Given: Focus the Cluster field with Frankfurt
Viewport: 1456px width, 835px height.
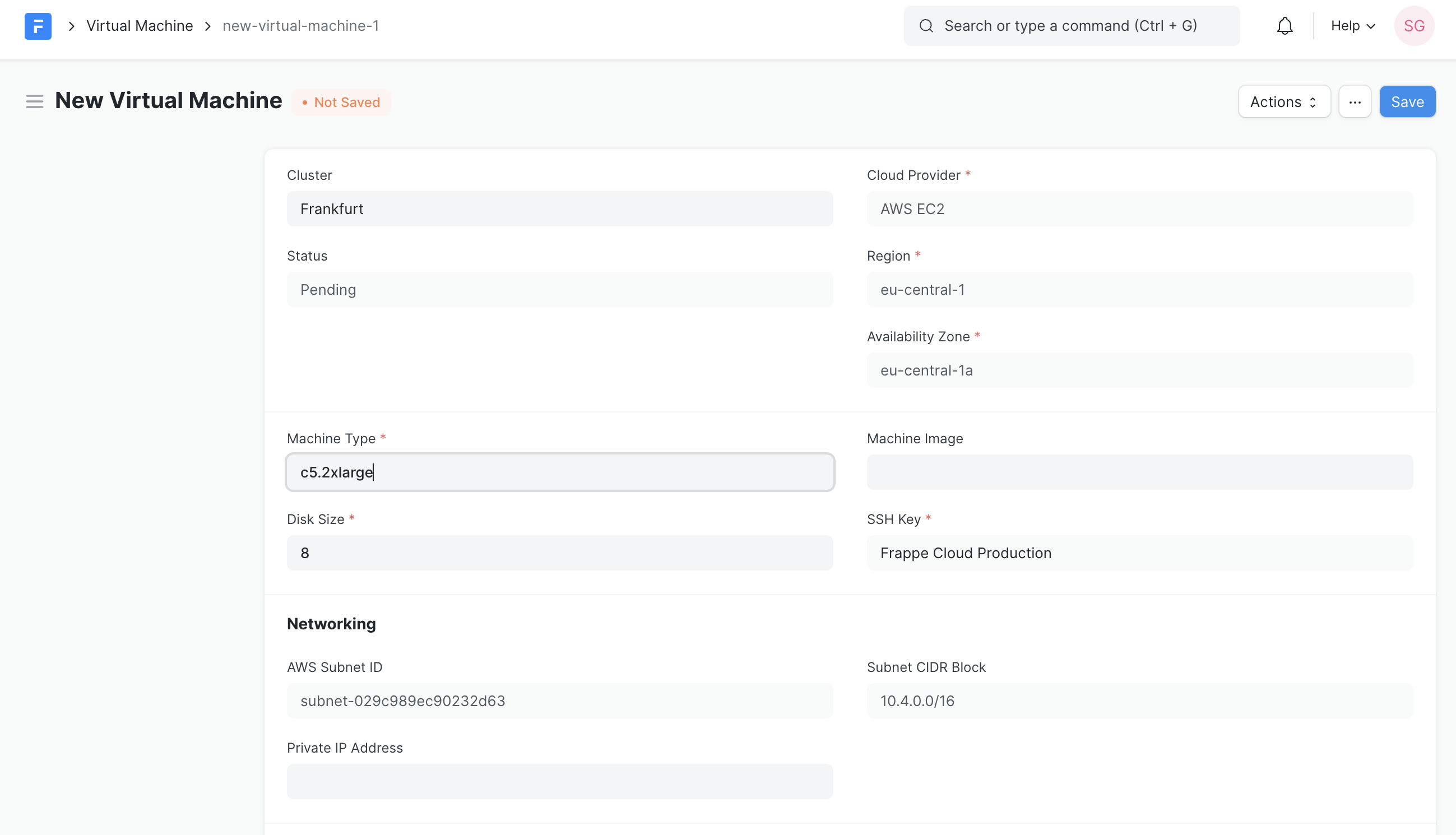Looking at the screenshot, I should tap(559, 208).
